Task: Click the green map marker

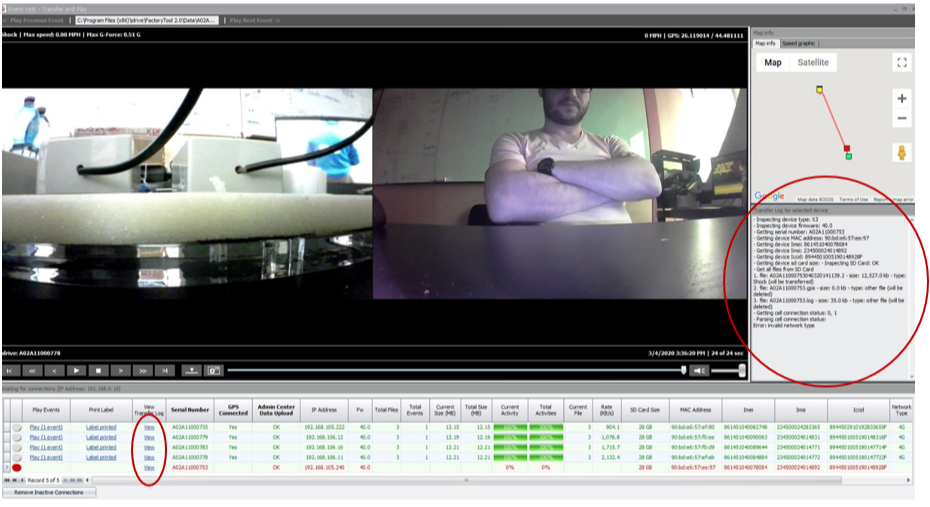Action: coord(849,156)
